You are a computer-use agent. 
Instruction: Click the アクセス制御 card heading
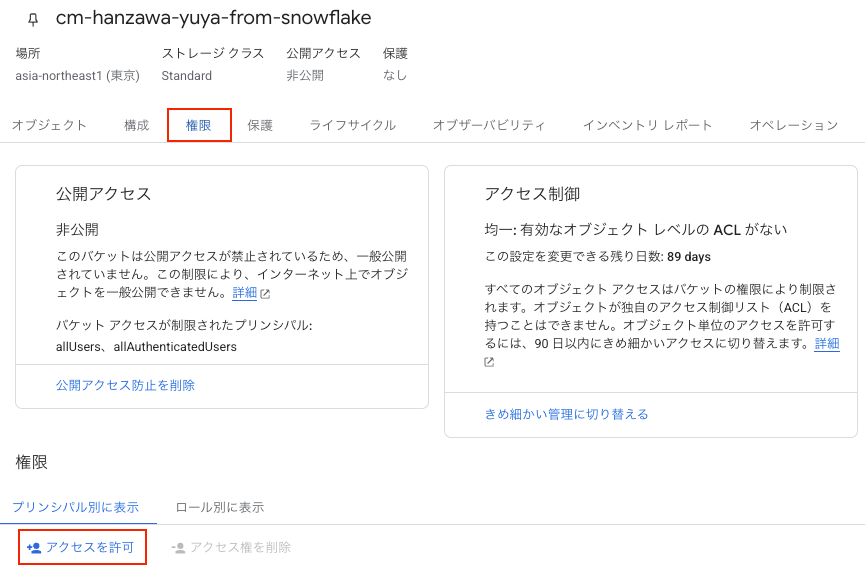pos(532,194)
